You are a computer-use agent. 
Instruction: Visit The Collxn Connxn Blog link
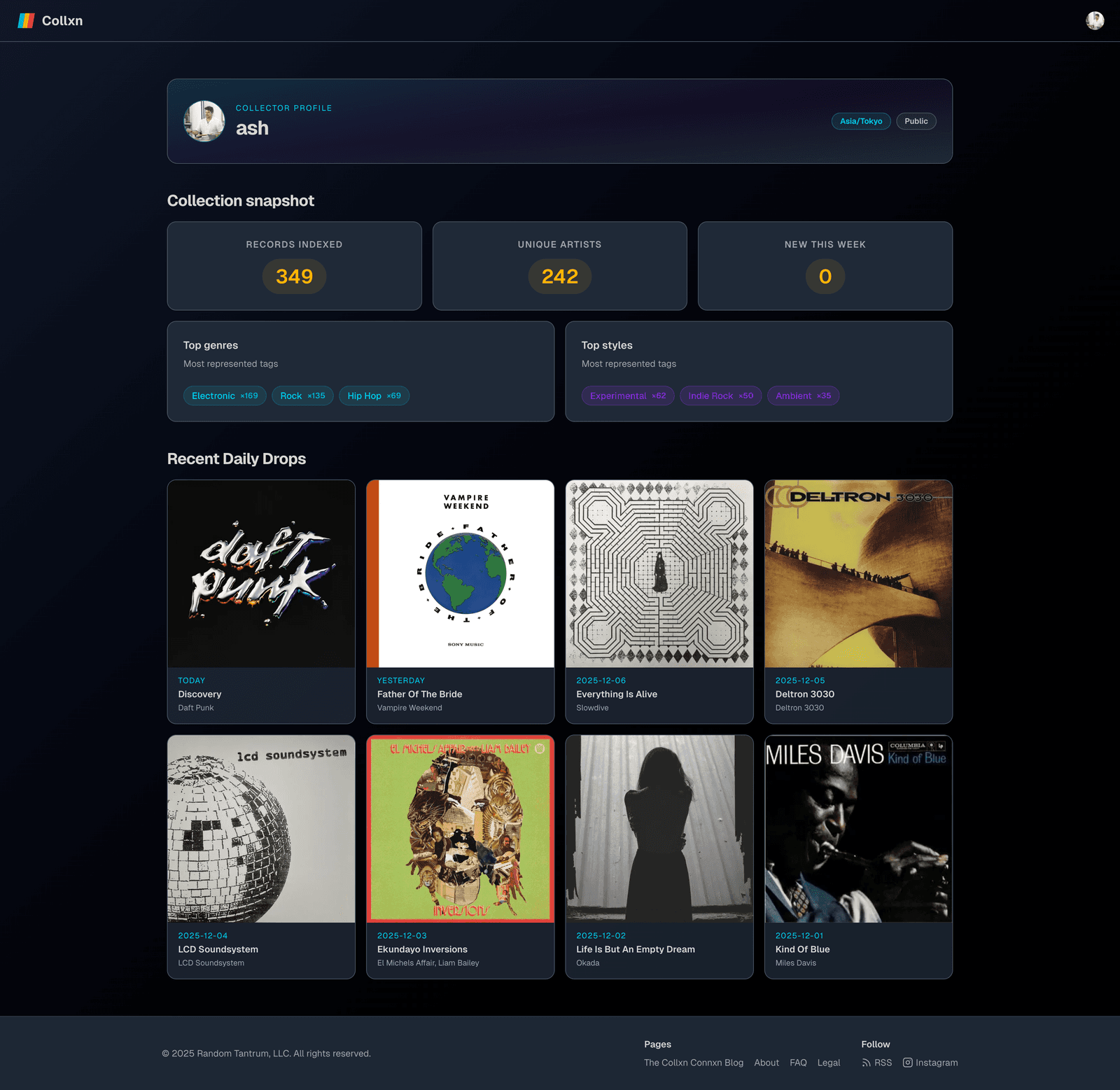pos(693,1062)
